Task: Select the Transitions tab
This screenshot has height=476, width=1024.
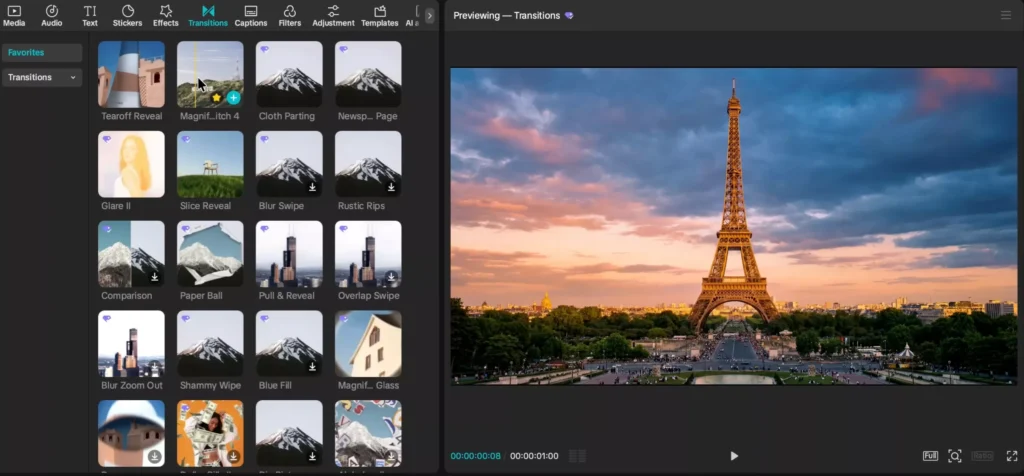Action: click(208, 16)
